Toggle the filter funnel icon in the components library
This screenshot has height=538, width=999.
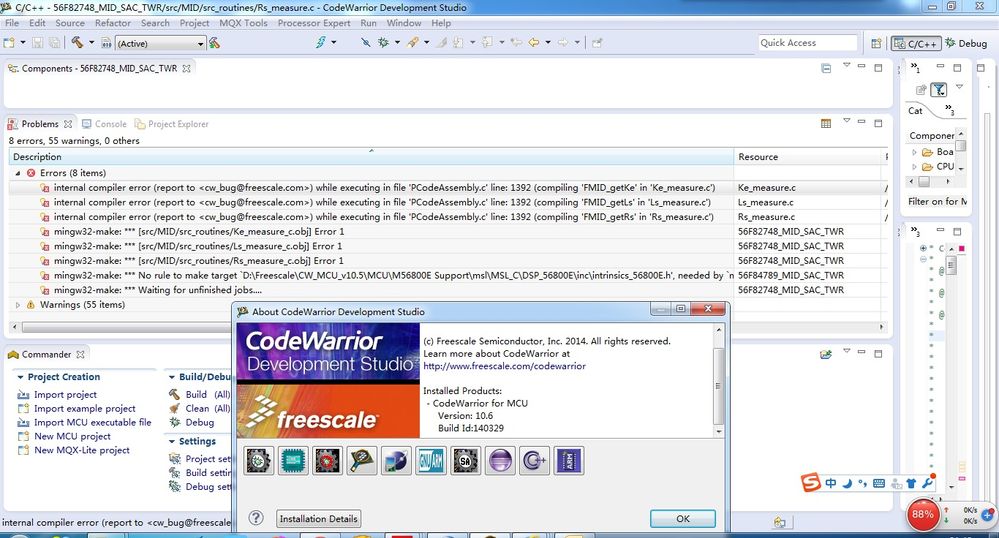click(938, 90)
